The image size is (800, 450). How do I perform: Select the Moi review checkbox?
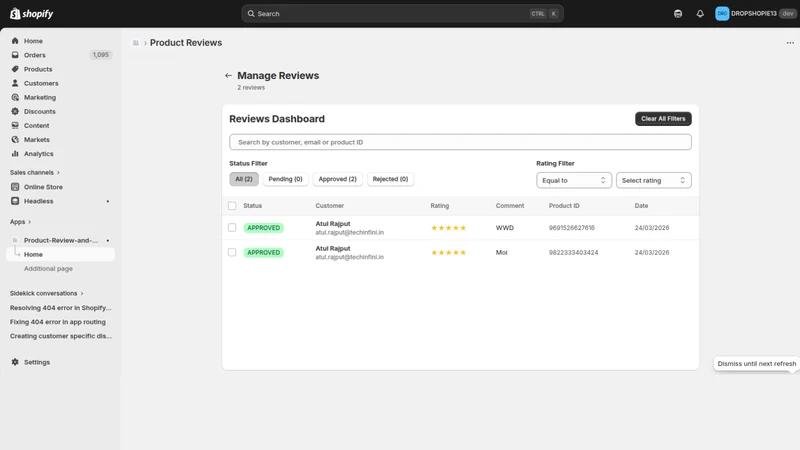point(232,252)
